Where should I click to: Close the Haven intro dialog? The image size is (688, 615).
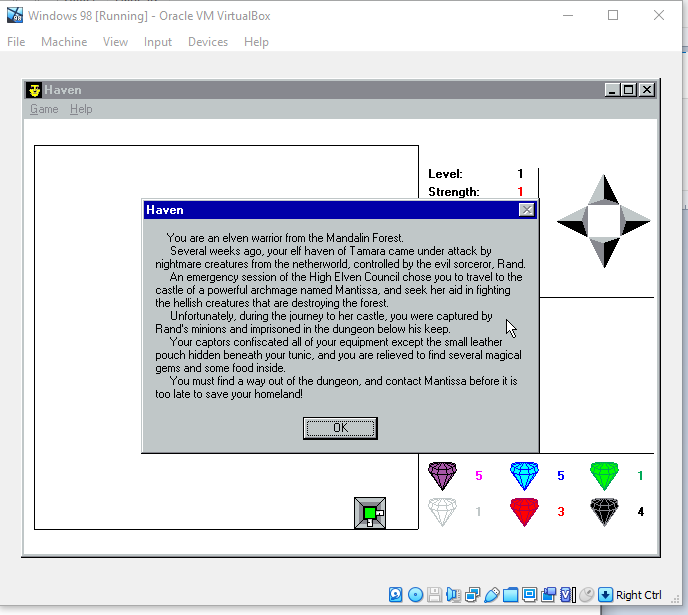[527, 210]
